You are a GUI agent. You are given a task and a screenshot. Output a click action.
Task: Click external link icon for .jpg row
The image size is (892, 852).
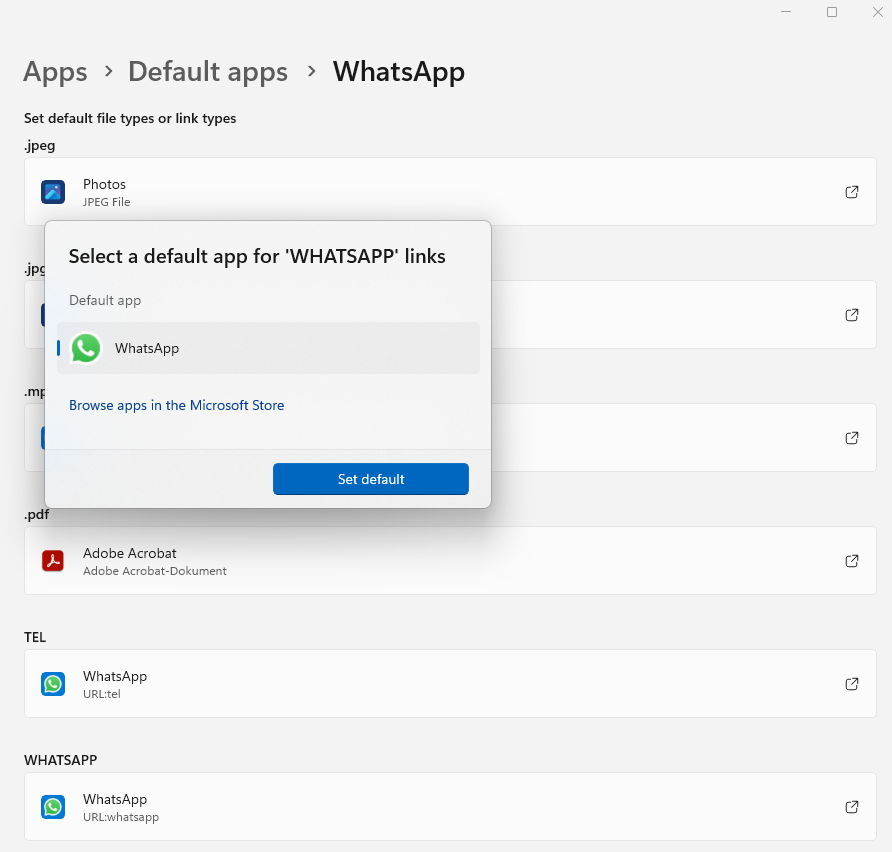coord(852,315)
